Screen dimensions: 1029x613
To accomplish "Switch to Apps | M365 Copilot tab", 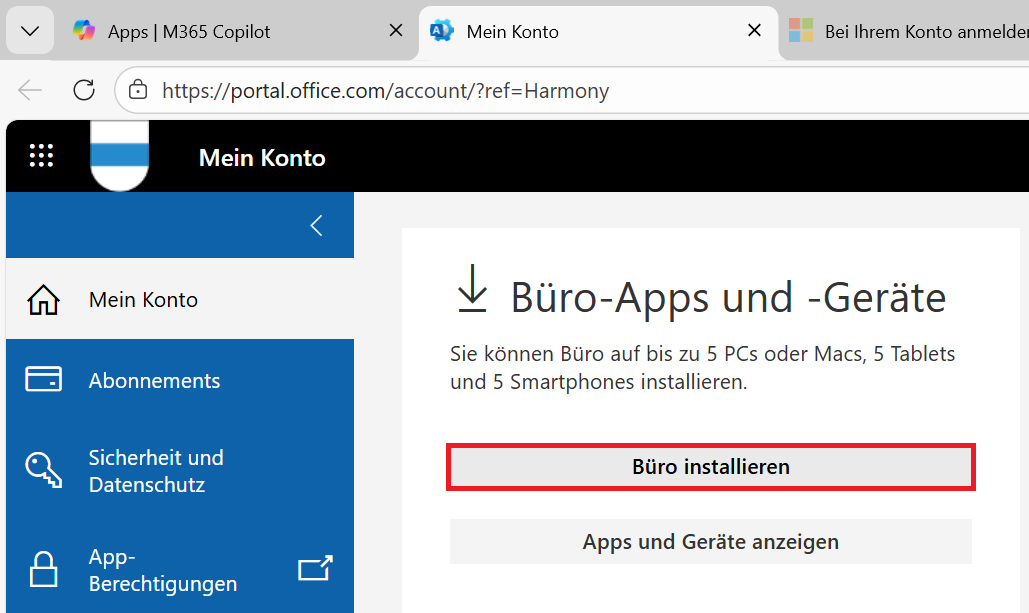I will pyautogui.click(x=189, y=32).
